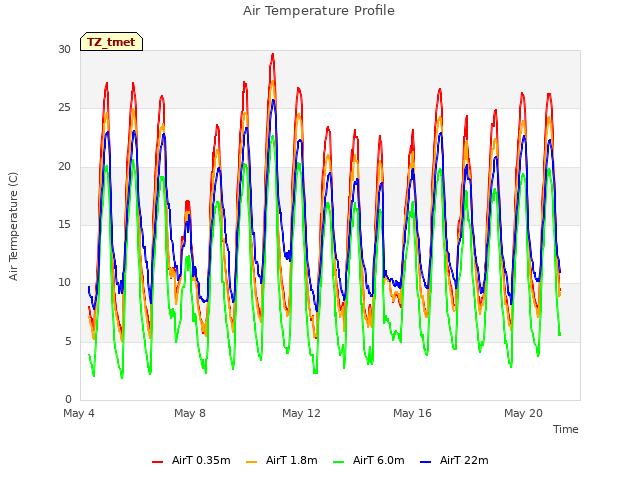Toggle the AirT 1.8m legend entry
Image resolution: width=640 pixels, height=480 pixels.
pos(282,460)
